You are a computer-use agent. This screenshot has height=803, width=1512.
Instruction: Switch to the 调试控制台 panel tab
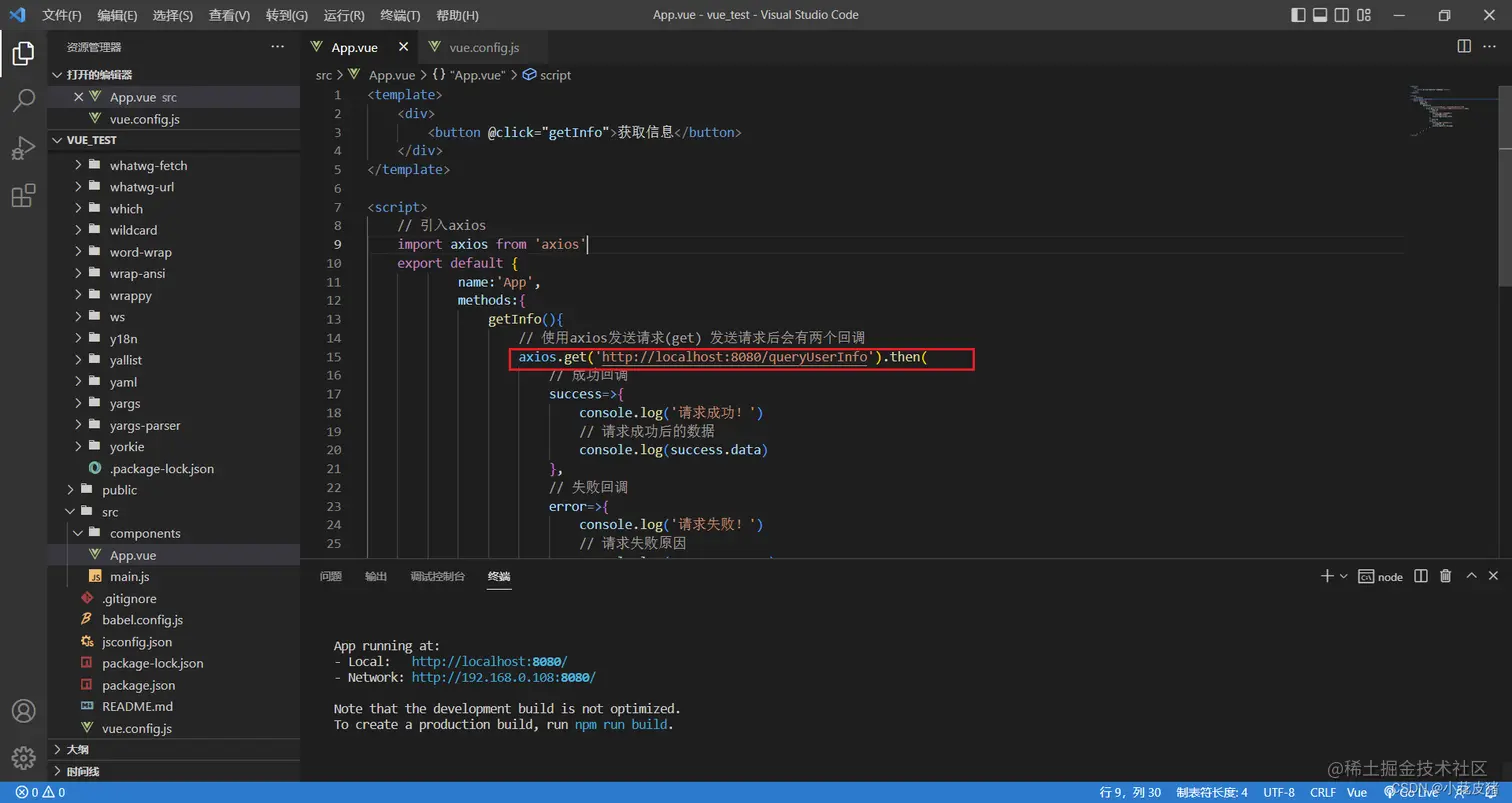coord(438,576)
